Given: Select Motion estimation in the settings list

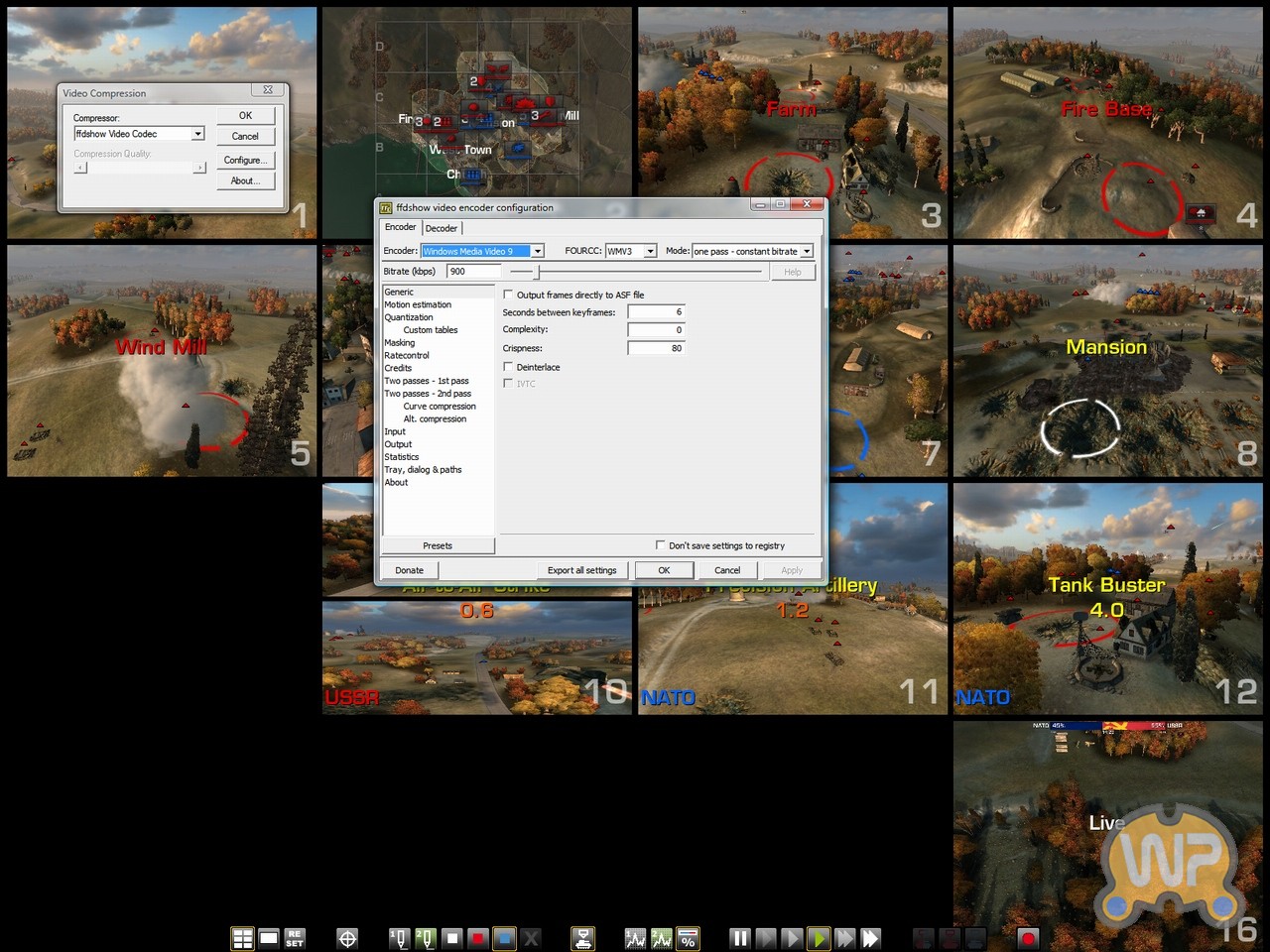Looking at the screenshot, I should point(418,304).
